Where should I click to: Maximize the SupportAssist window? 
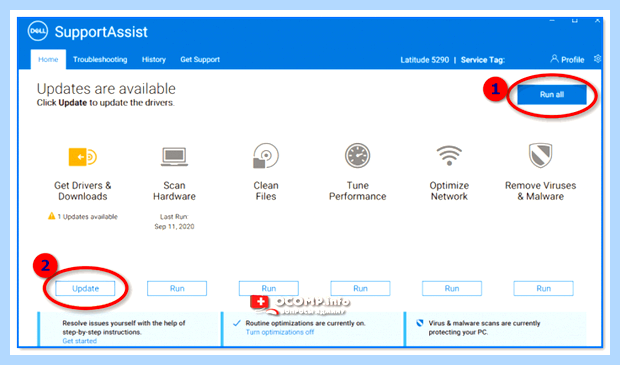click(575, 21)
